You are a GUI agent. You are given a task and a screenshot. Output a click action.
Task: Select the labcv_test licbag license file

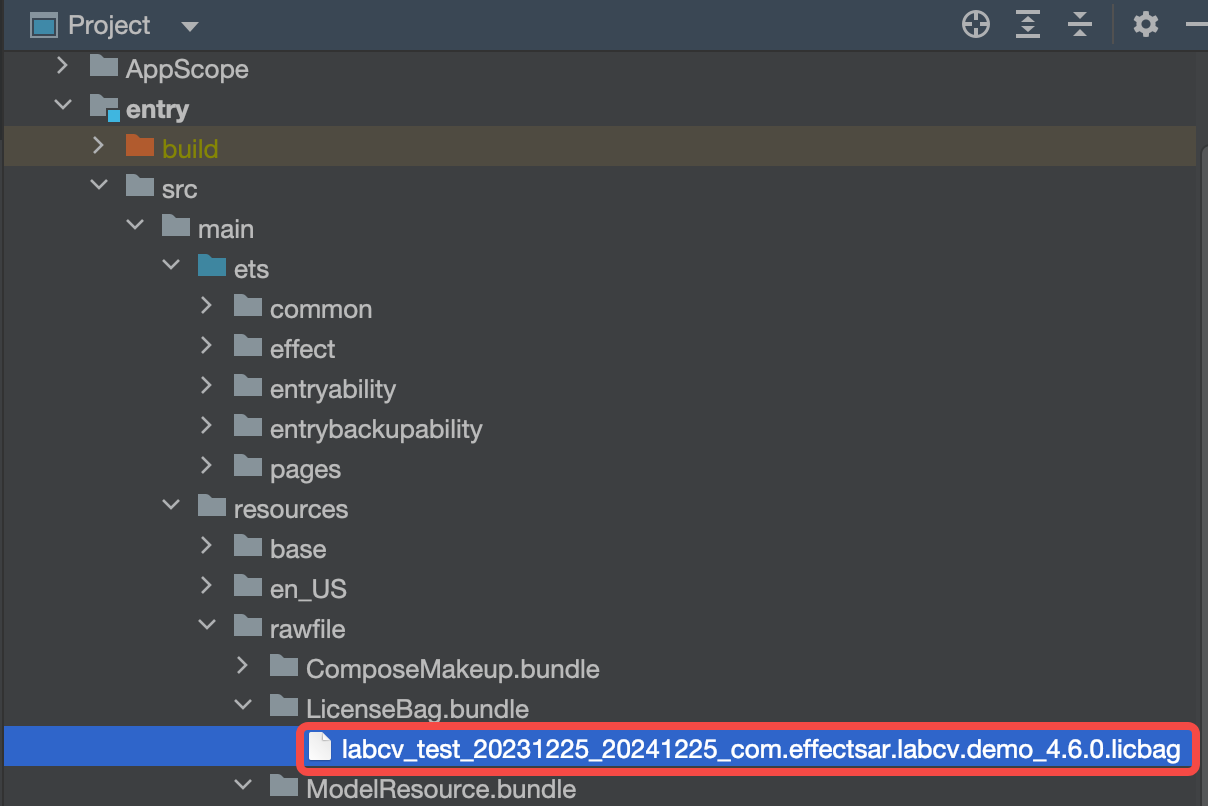point(760,749)
